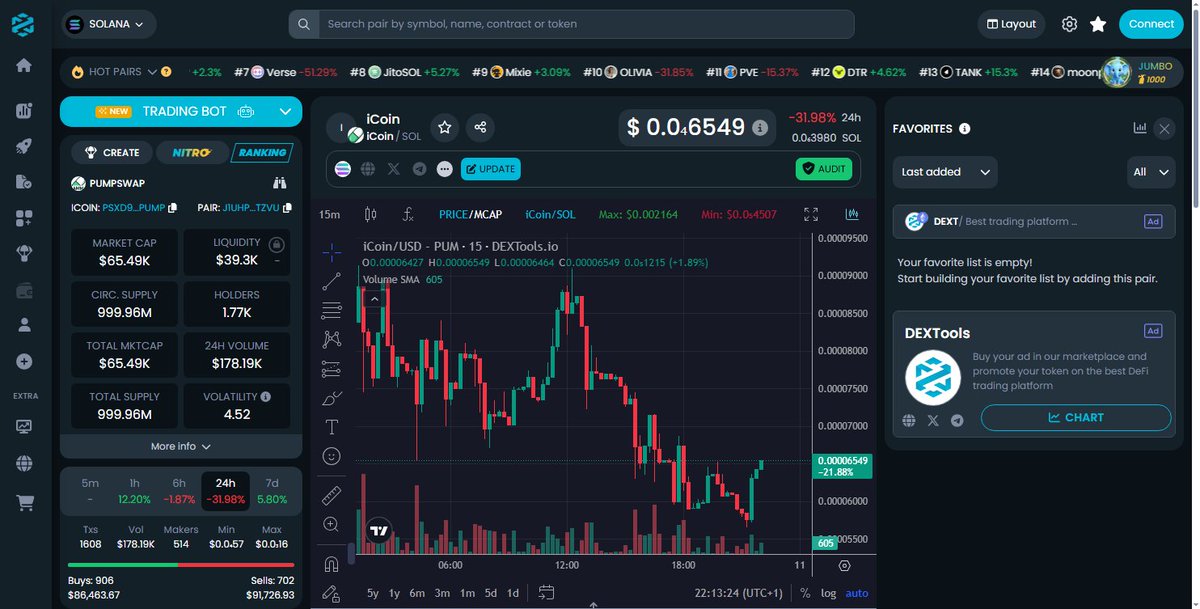Toggle magnet mode in chart toolbar
Viewport: 1200px width, 609px height.
point(332,564)
